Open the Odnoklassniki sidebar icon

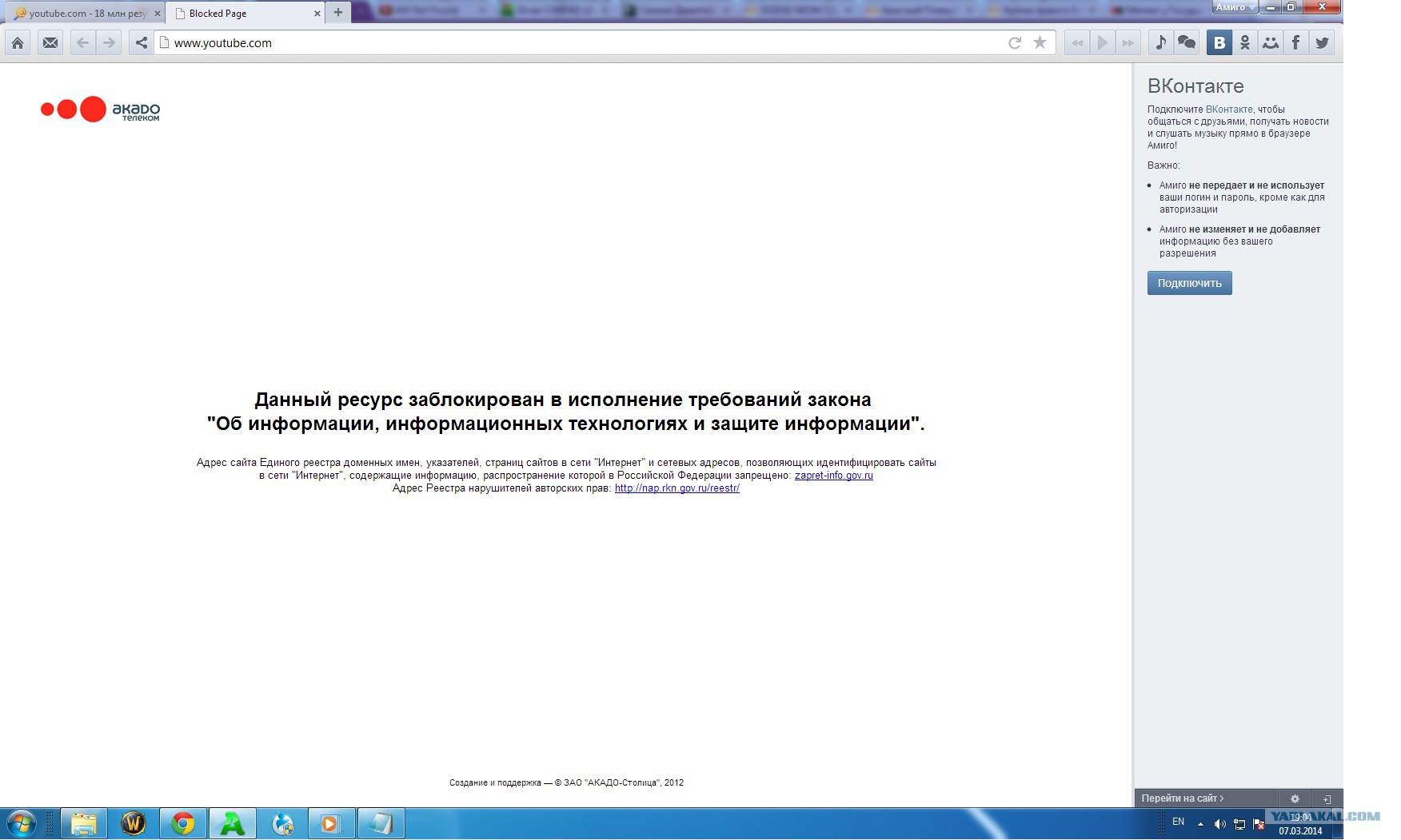(1245, 43)
